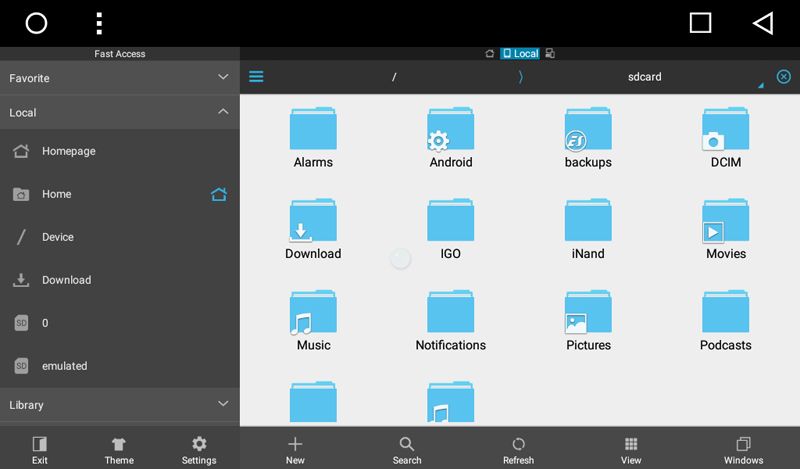The height and width of the screenshot is (469, 800).
Task: Tap the Exit button
Action: pyautogui.click(x=40, y=450)
